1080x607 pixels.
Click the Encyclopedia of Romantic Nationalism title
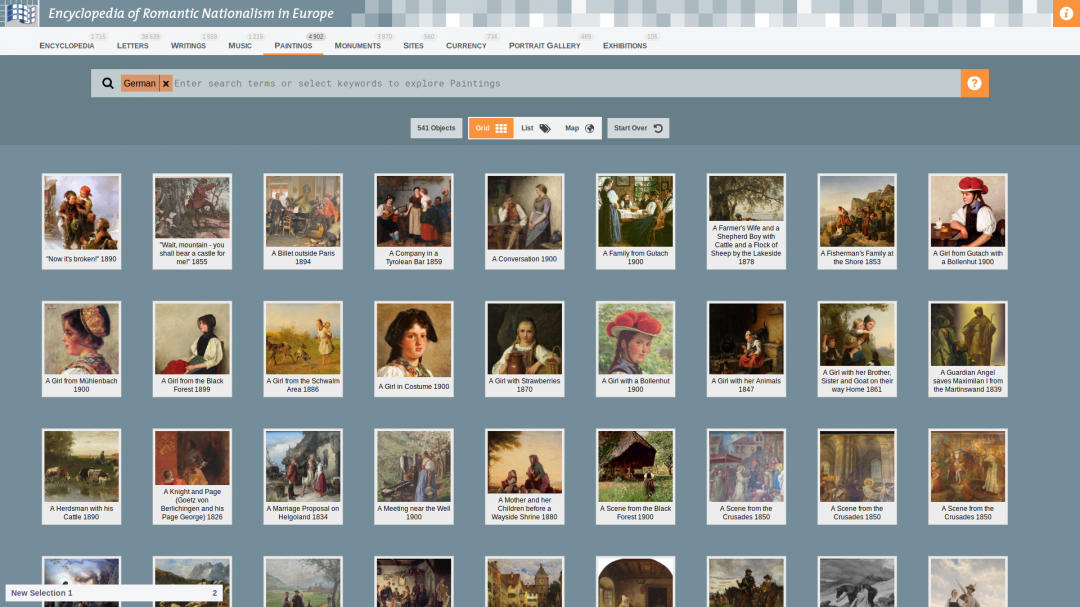point(191,13)
